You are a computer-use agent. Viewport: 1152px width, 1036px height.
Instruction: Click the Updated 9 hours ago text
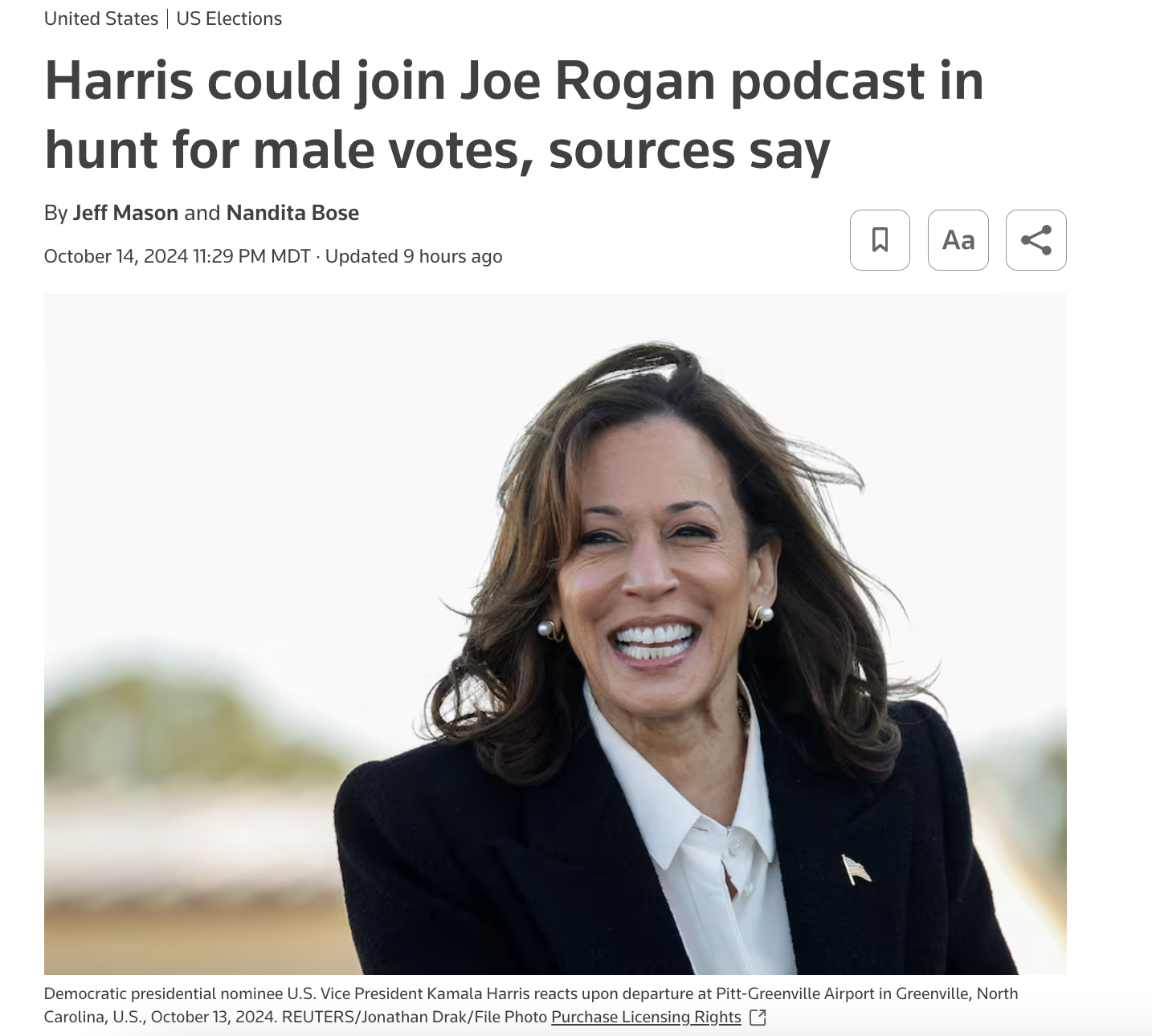tap(414, 256)
